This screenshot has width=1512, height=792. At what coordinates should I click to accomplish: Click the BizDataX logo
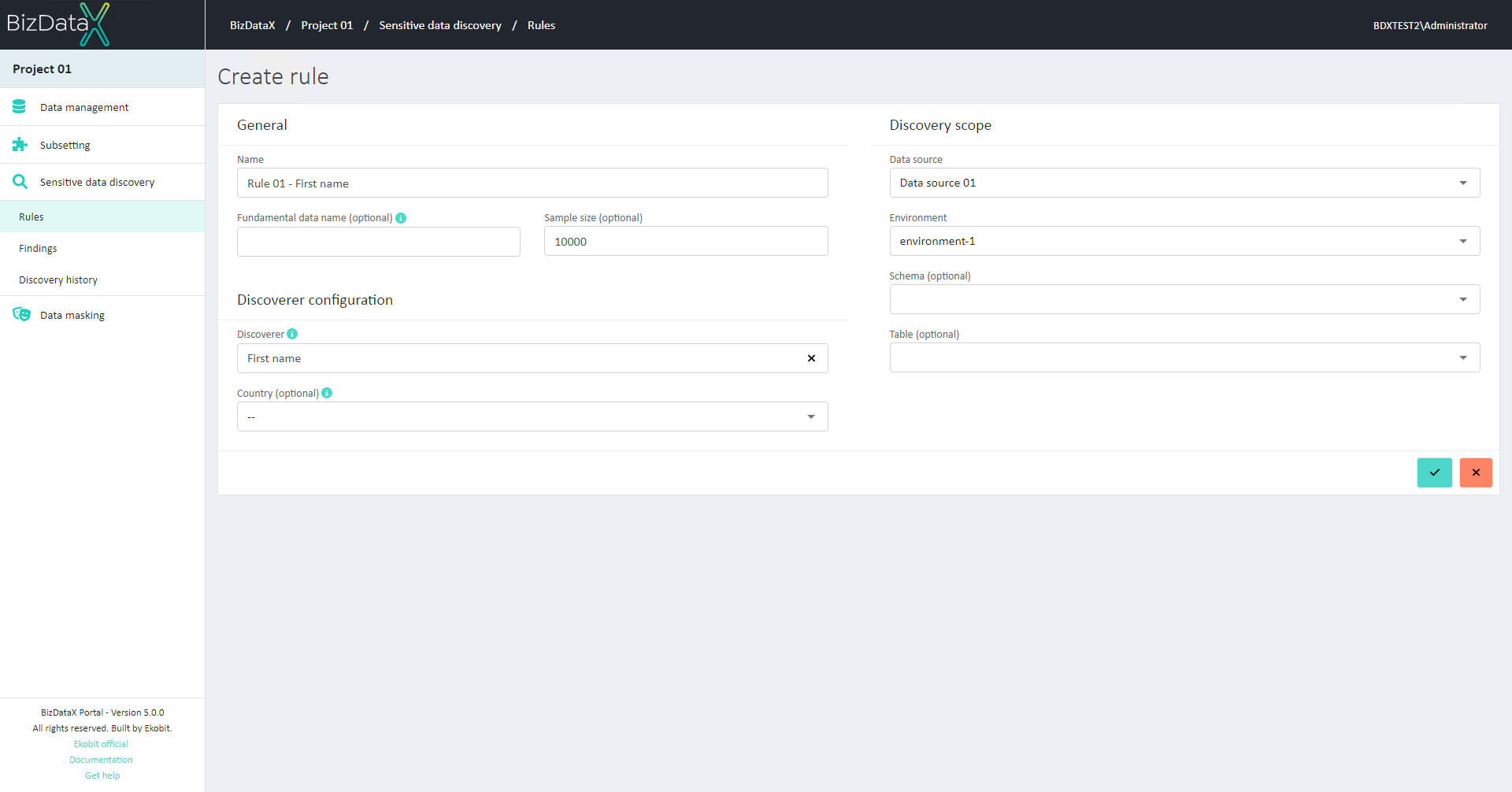[58, 24]
